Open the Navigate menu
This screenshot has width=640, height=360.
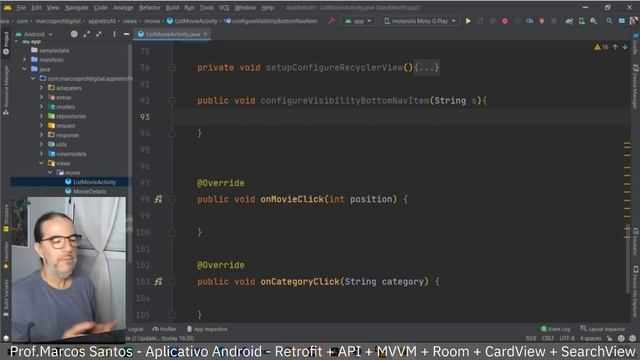(76, 8)
